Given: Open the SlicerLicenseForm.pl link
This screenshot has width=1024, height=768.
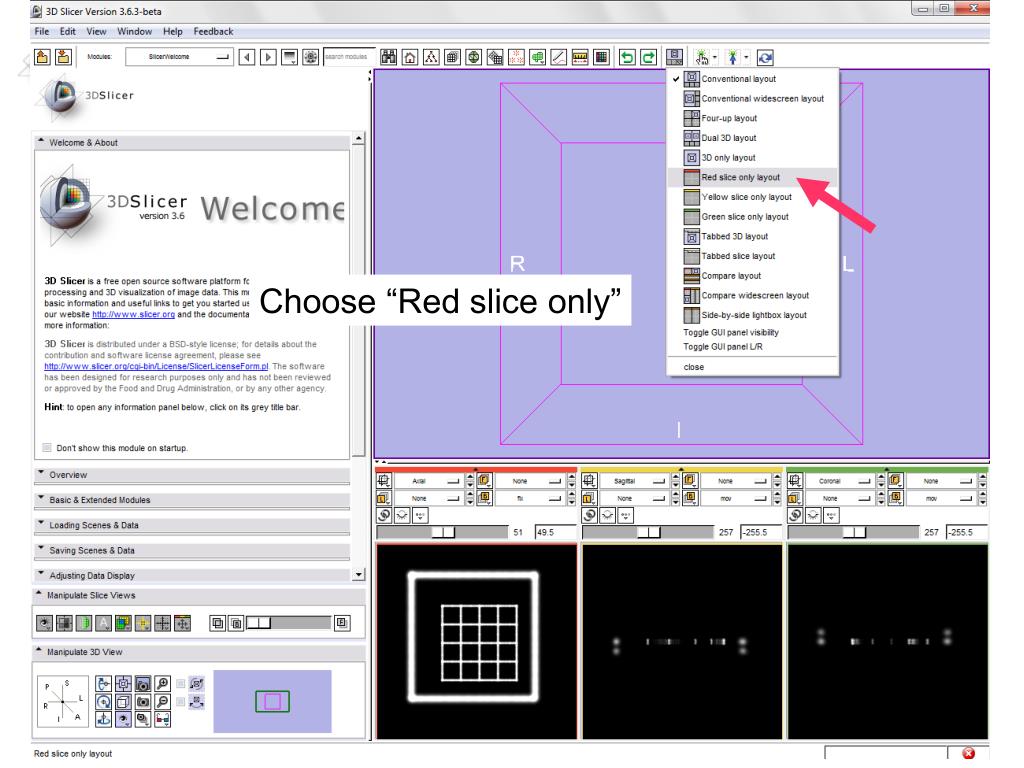Looking at the screenshot, I should click(156, 366).
